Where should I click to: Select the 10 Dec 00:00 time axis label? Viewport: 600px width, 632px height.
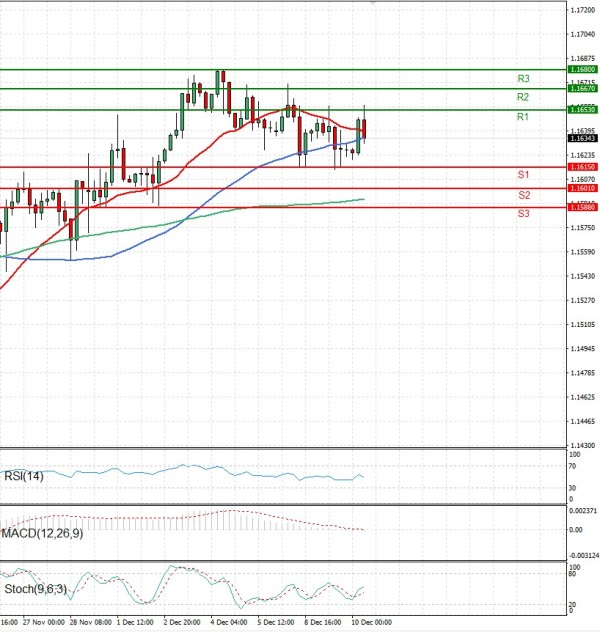(x=371, y=621)
